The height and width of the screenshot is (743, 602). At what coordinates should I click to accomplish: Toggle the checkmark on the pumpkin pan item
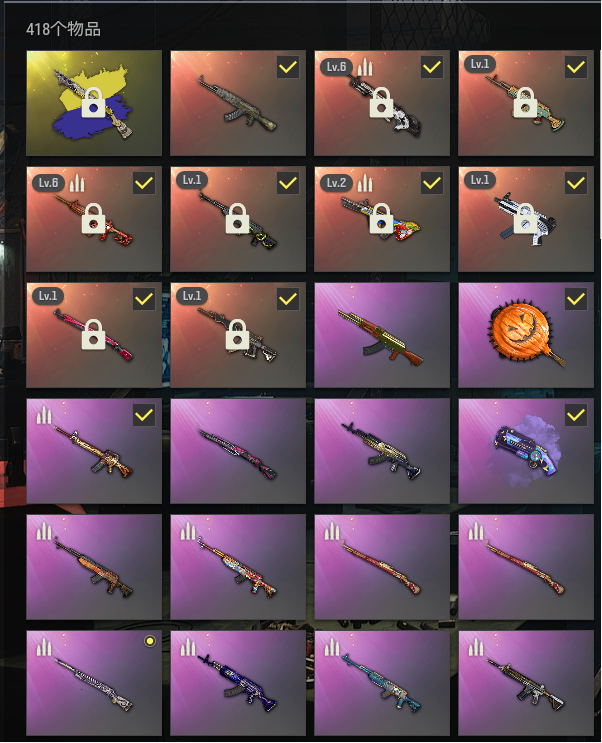[x=576, y=299]
